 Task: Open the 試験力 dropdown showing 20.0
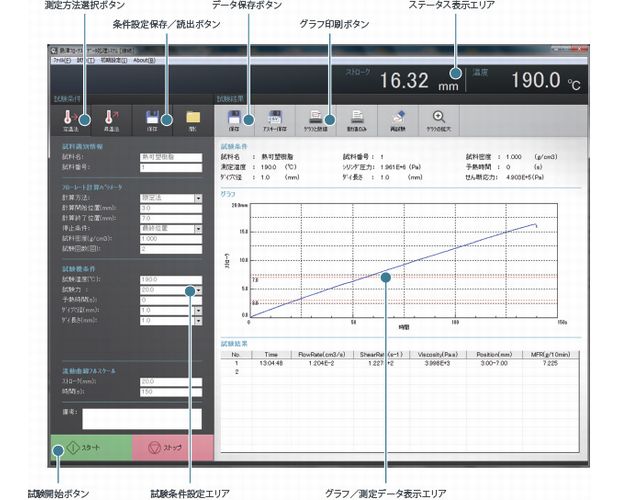(199, 290)
